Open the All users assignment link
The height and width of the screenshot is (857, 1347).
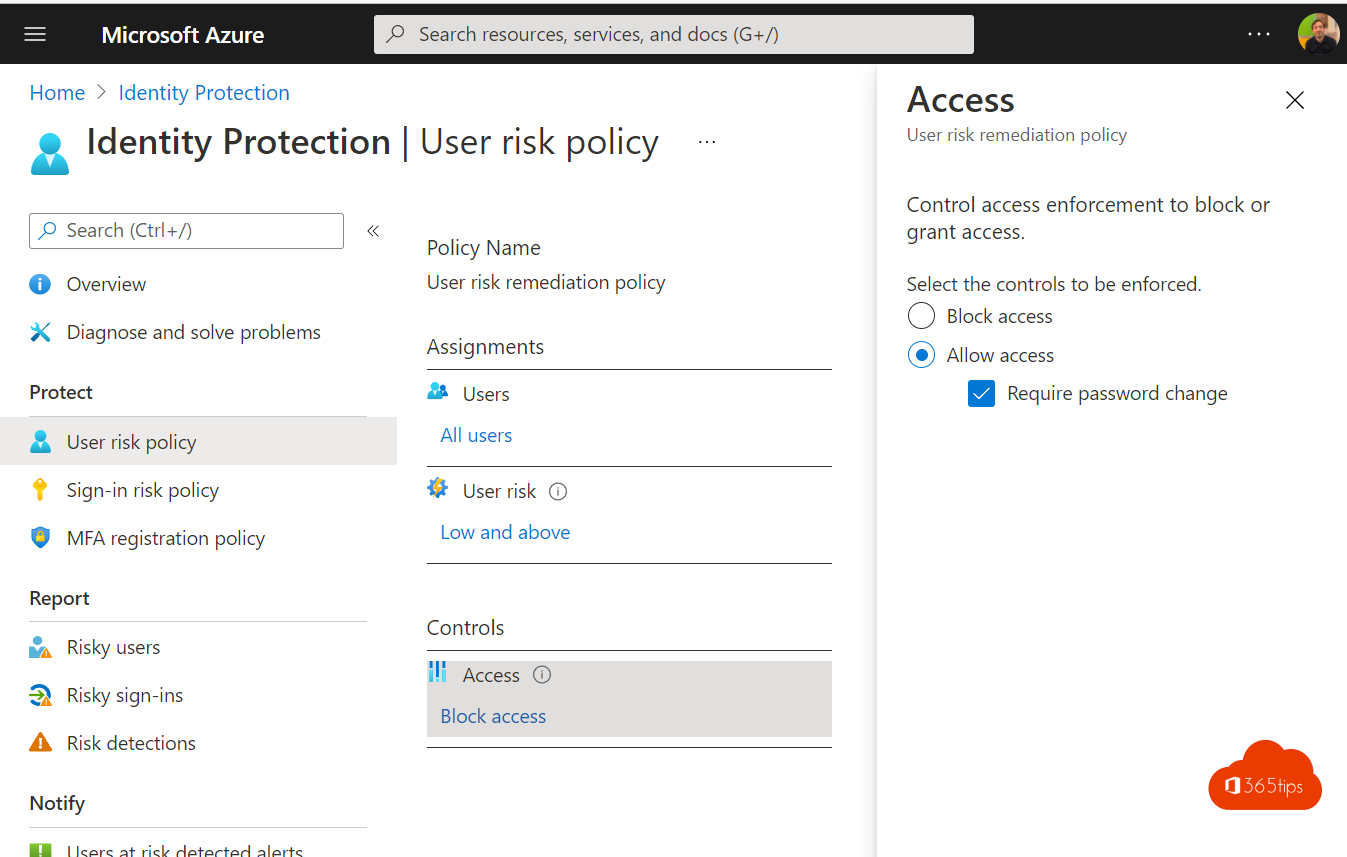tap(476, 435)
